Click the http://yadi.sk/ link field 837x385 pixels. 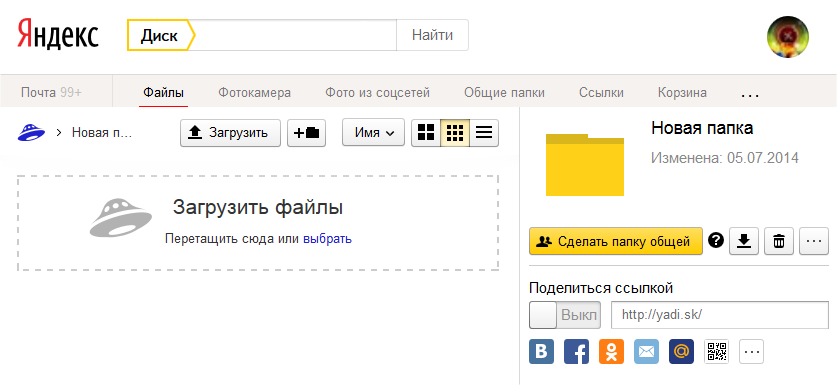pos(720,315)
